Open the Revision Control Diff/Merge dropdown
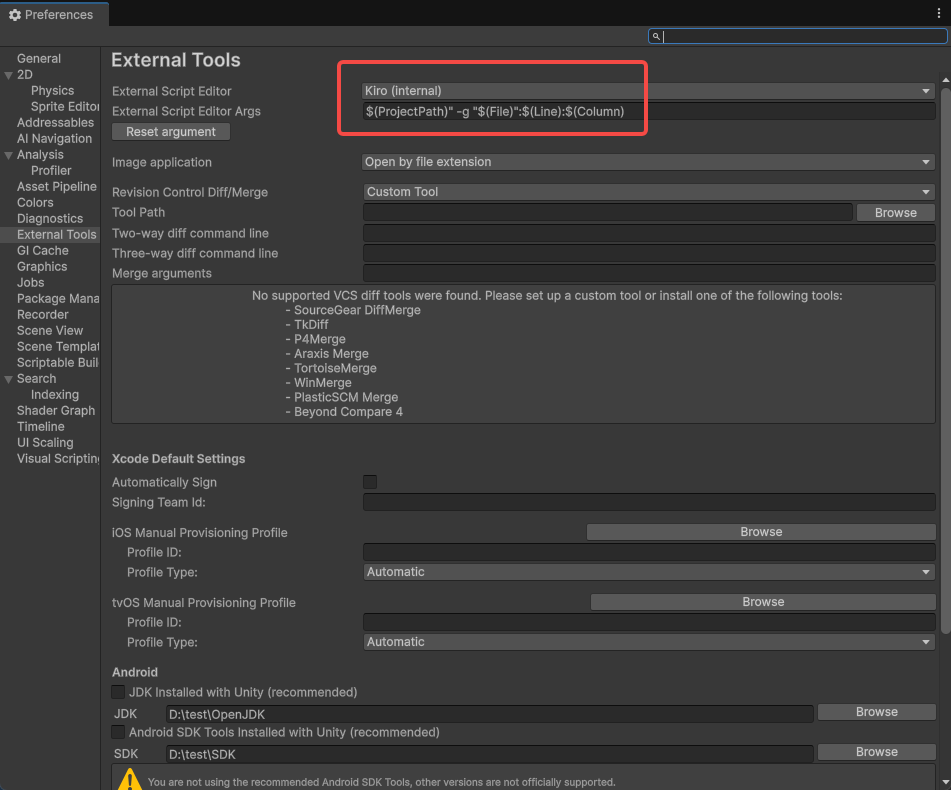This screenshot has height=790, width=951. point(648,192)
